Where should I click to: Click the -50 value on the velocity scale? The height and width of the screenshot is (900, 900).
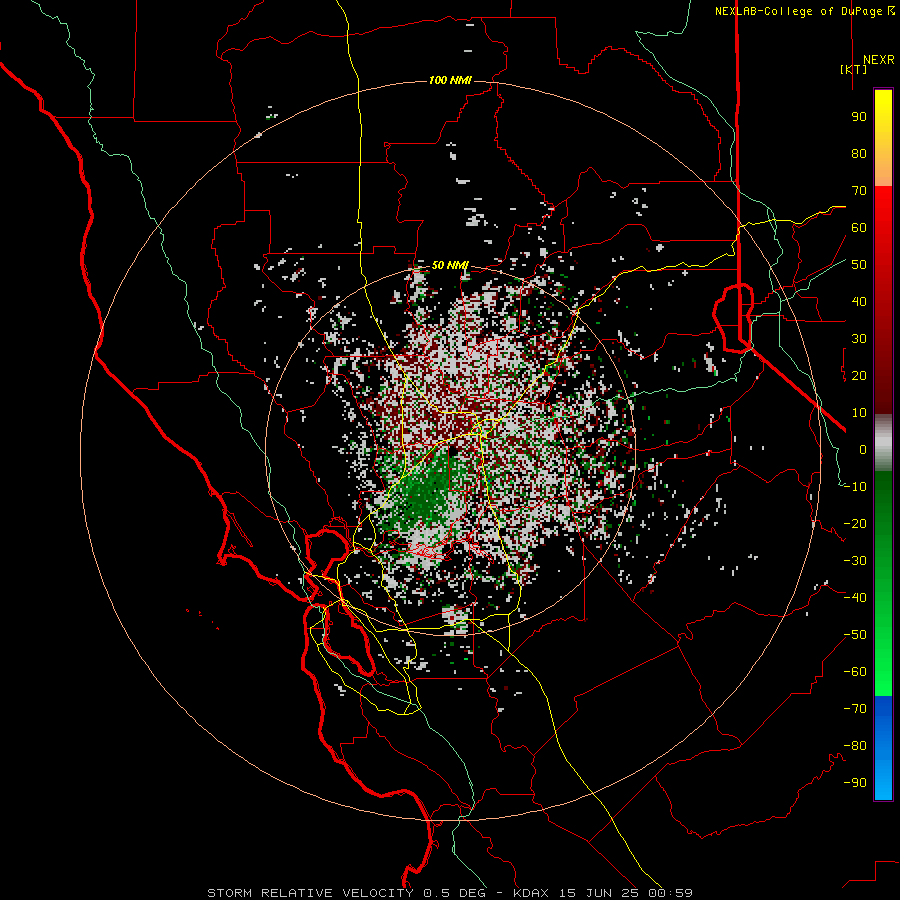(x=855, y=635)
